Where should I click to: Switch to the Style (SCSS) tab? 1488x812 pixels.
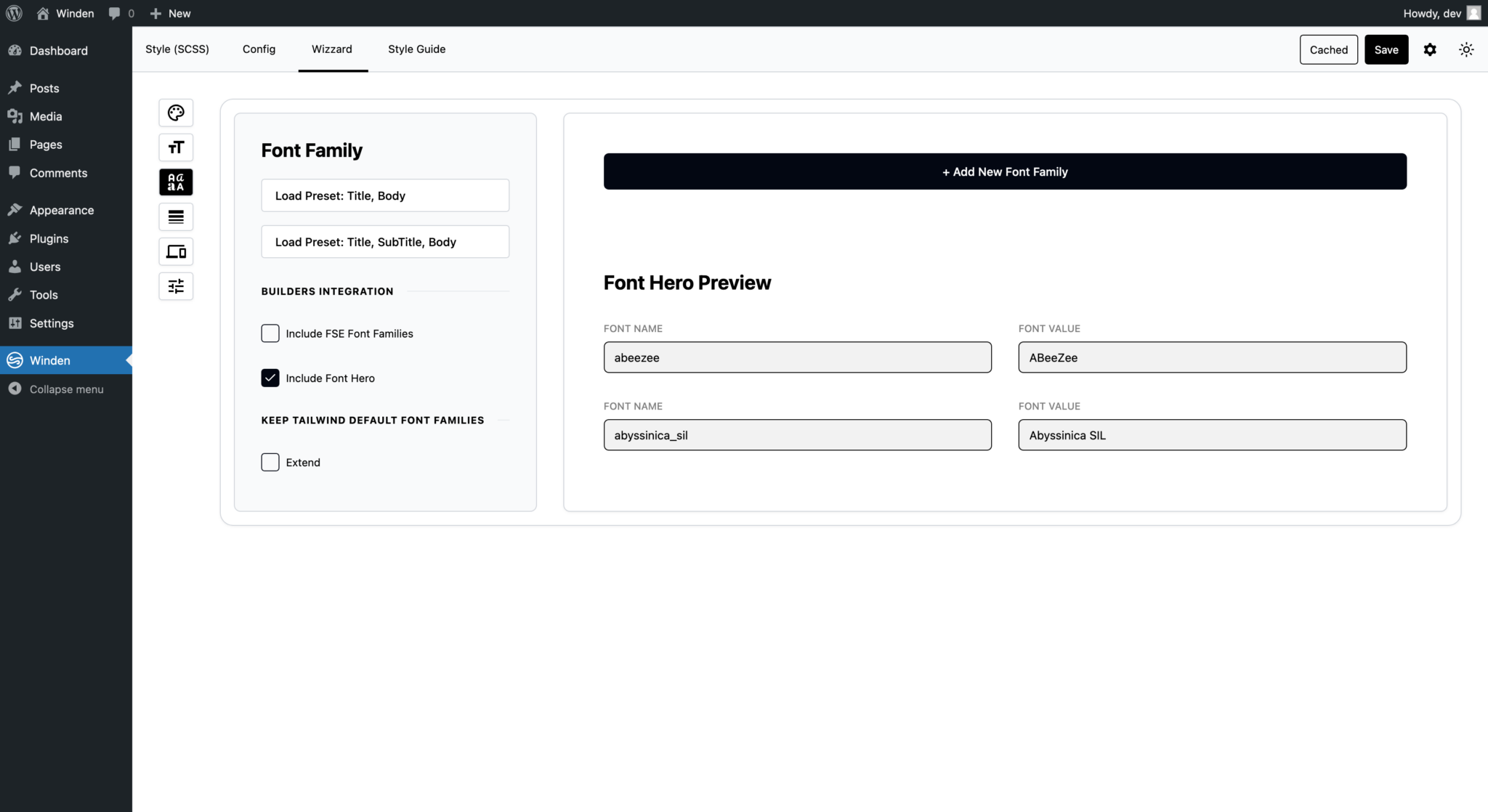click(x=177, y=49)
